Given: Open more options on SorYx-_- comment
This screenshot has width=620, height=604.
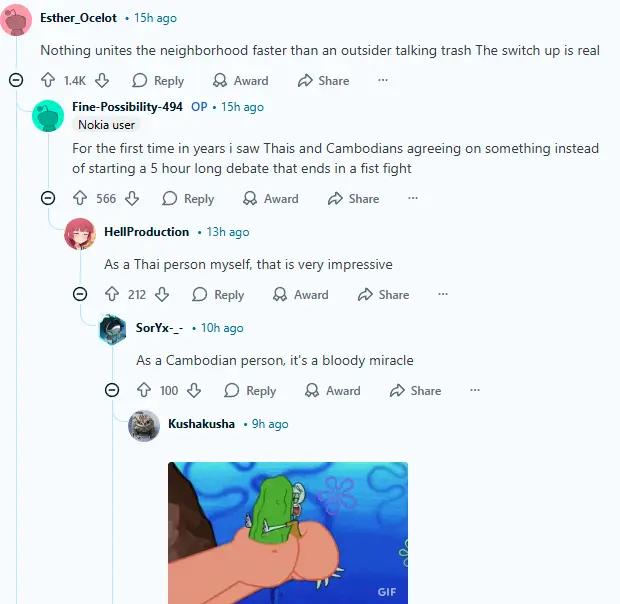Looking at the screenshot, I should click(475, 390).
